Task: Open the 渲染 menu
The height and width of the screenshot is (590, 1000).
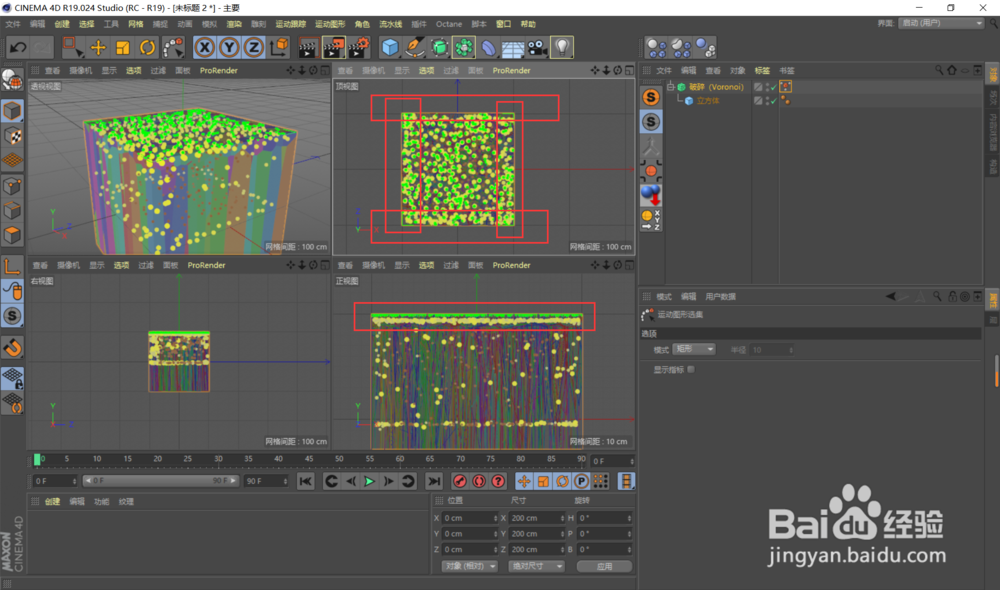Action: pyautogui.click(x=234, y=24)
